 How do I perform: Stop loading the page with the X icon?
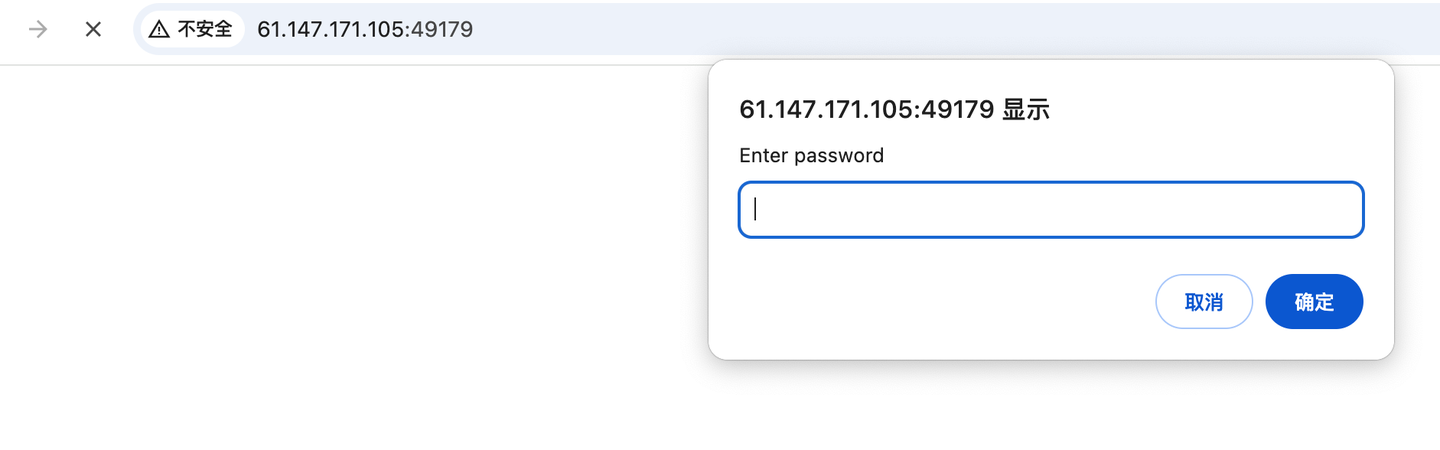pos(93,29)
